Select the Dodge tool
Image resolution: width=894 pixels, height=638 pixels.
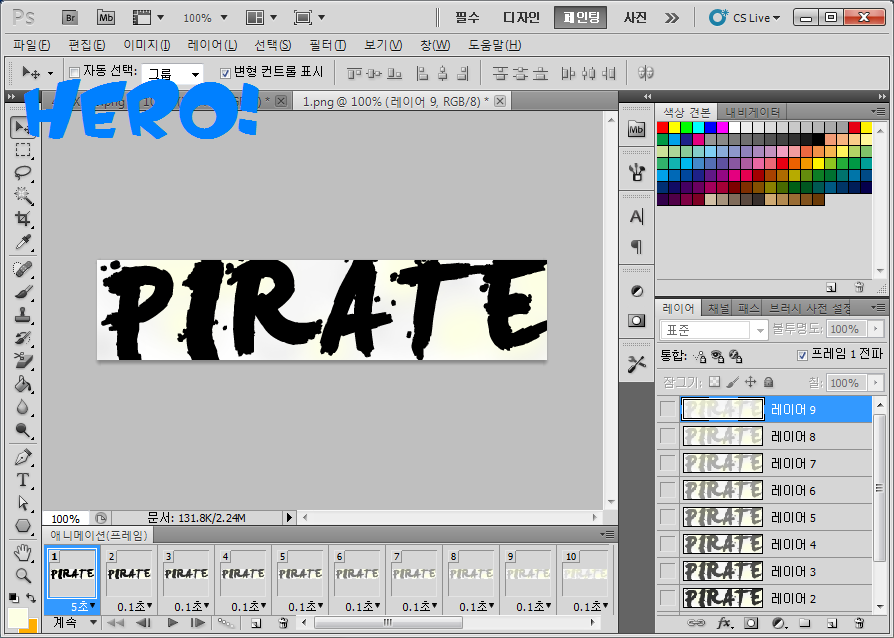(23, 429)
